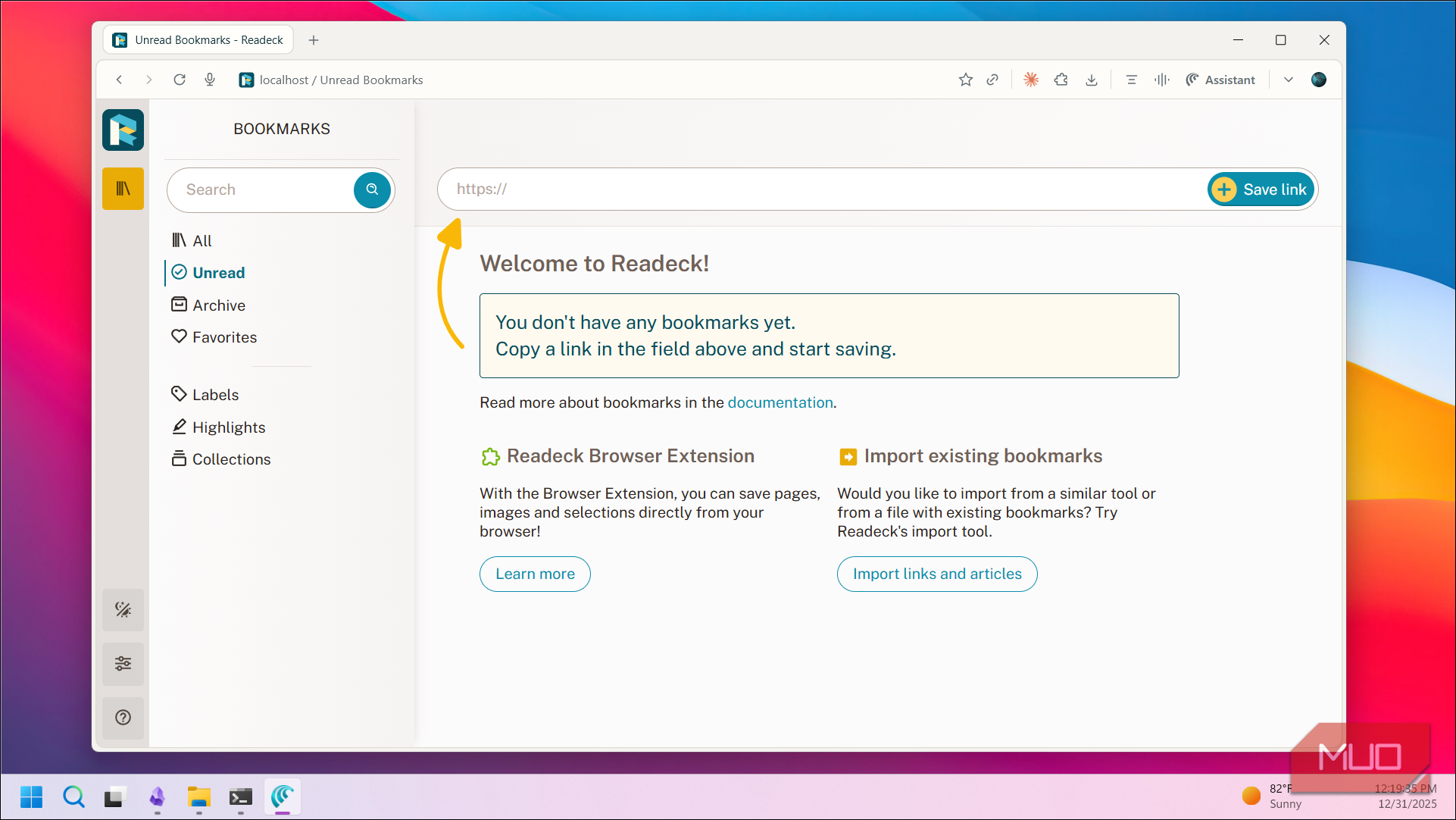Open the Labels page
The height and width of the screenshot is (820, 1456).
(x=205, y=395)
